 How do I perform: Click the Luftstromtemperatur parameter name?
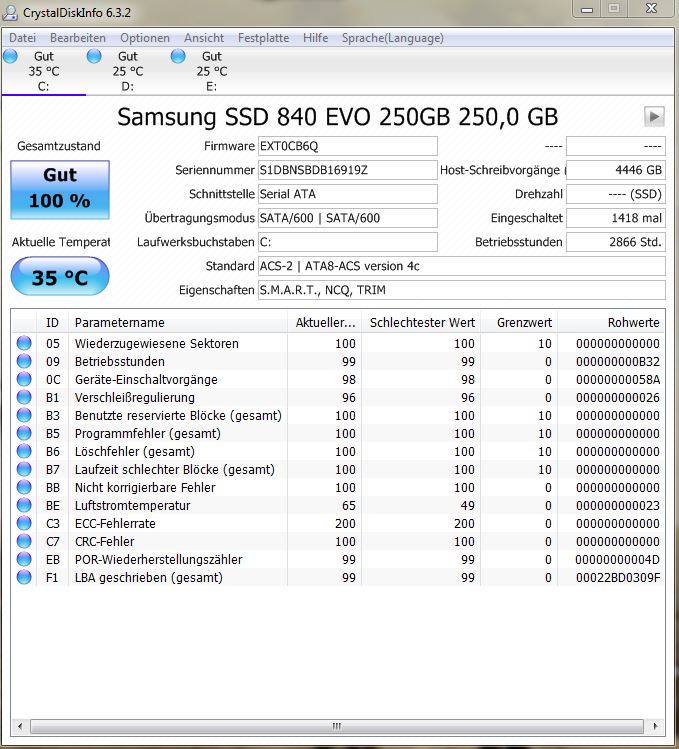pyautogui.click(x=132, y=505)
